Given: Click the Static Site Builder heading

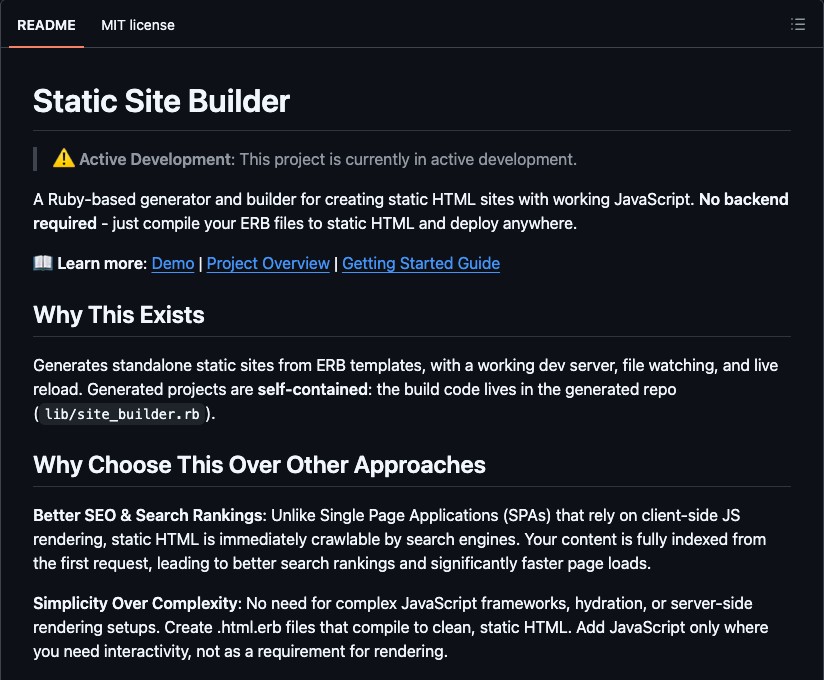Looking at the screenshot, I should [x=161, y=101].
